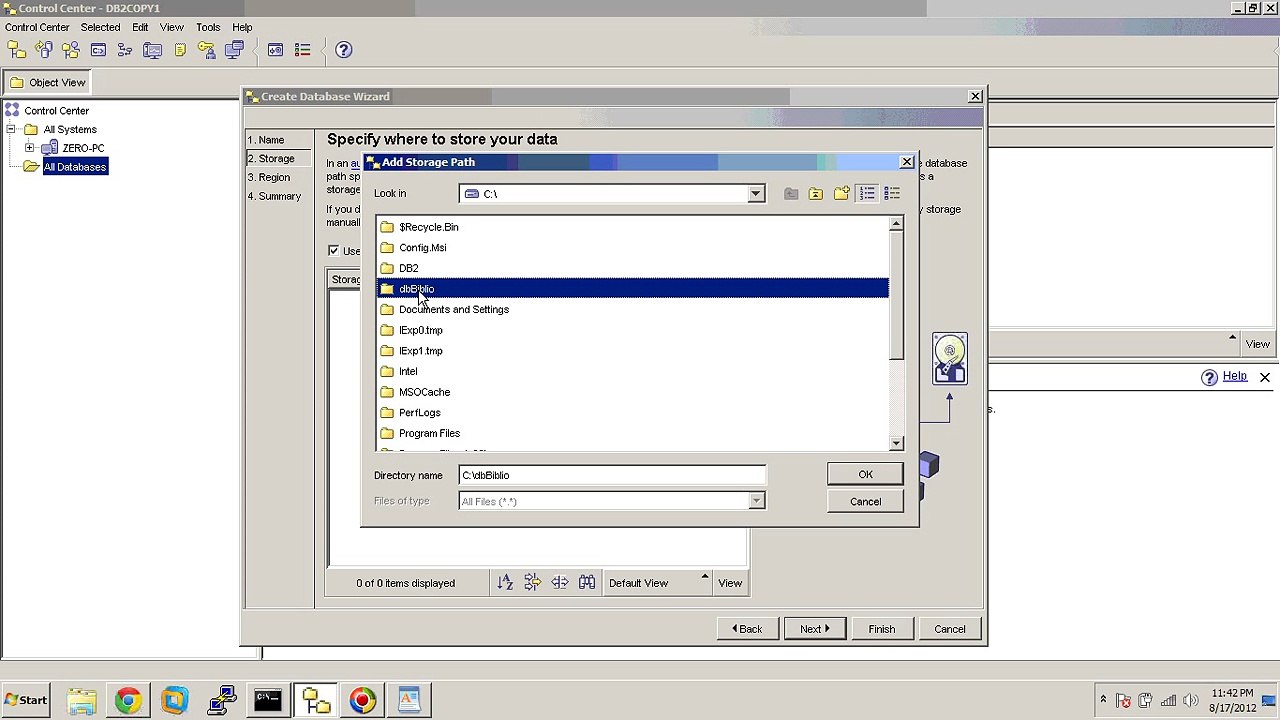Open License Center key icon

[207, 50]
